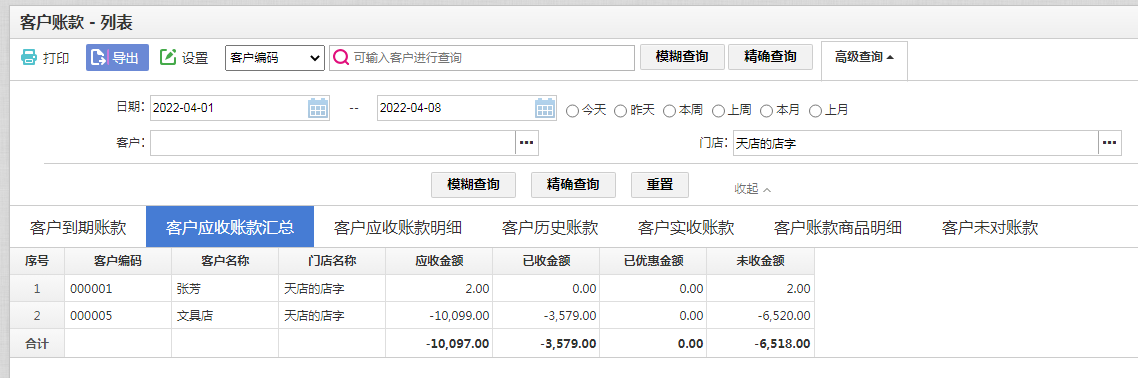This screenshot has height=378, width=1138.
Task: Select the 昨天 radio option
Action: 621,111
